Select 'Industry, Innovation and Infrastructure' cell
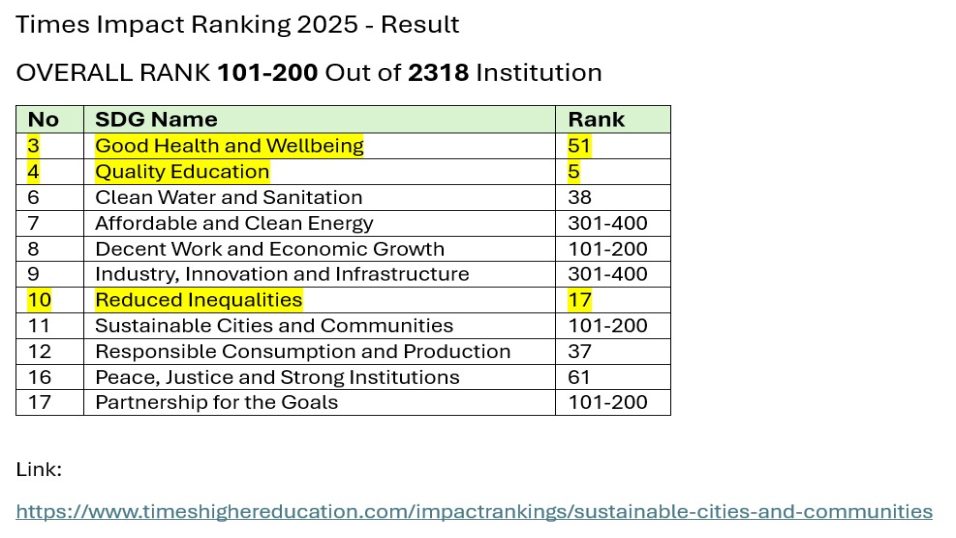 point(319,274)
